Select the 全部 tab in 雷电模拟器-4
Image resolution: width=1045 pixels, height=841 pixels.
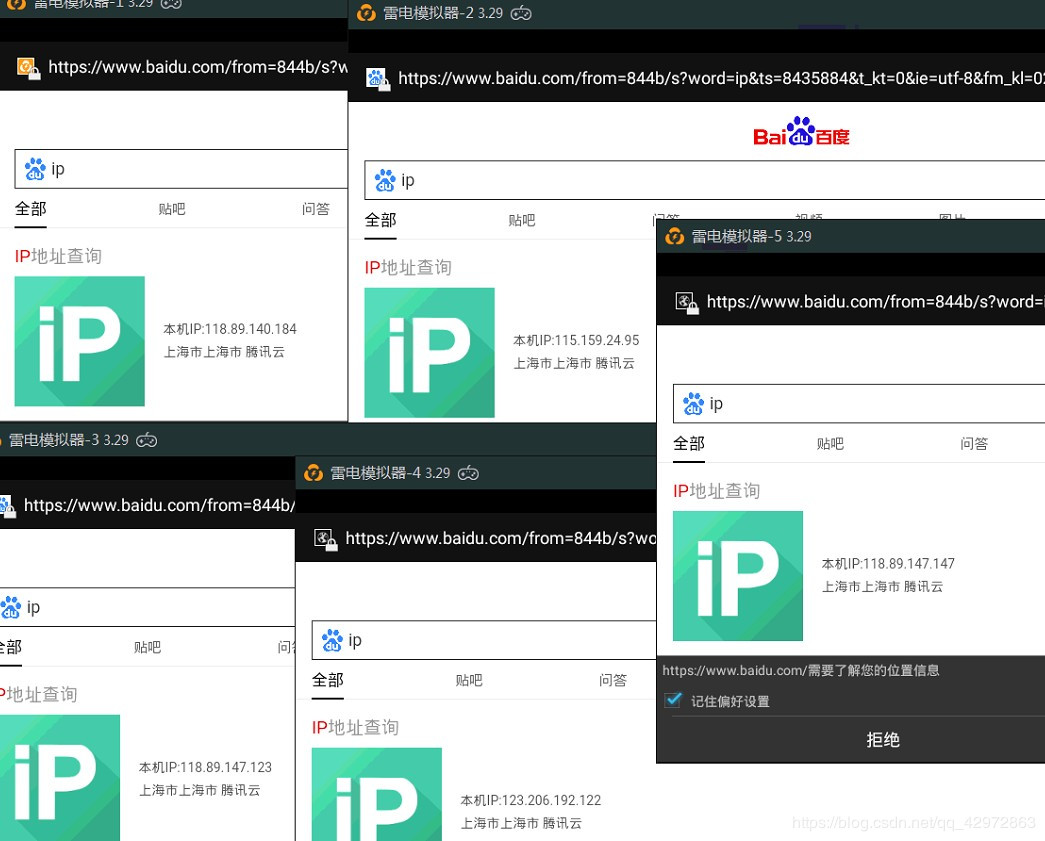328,680
